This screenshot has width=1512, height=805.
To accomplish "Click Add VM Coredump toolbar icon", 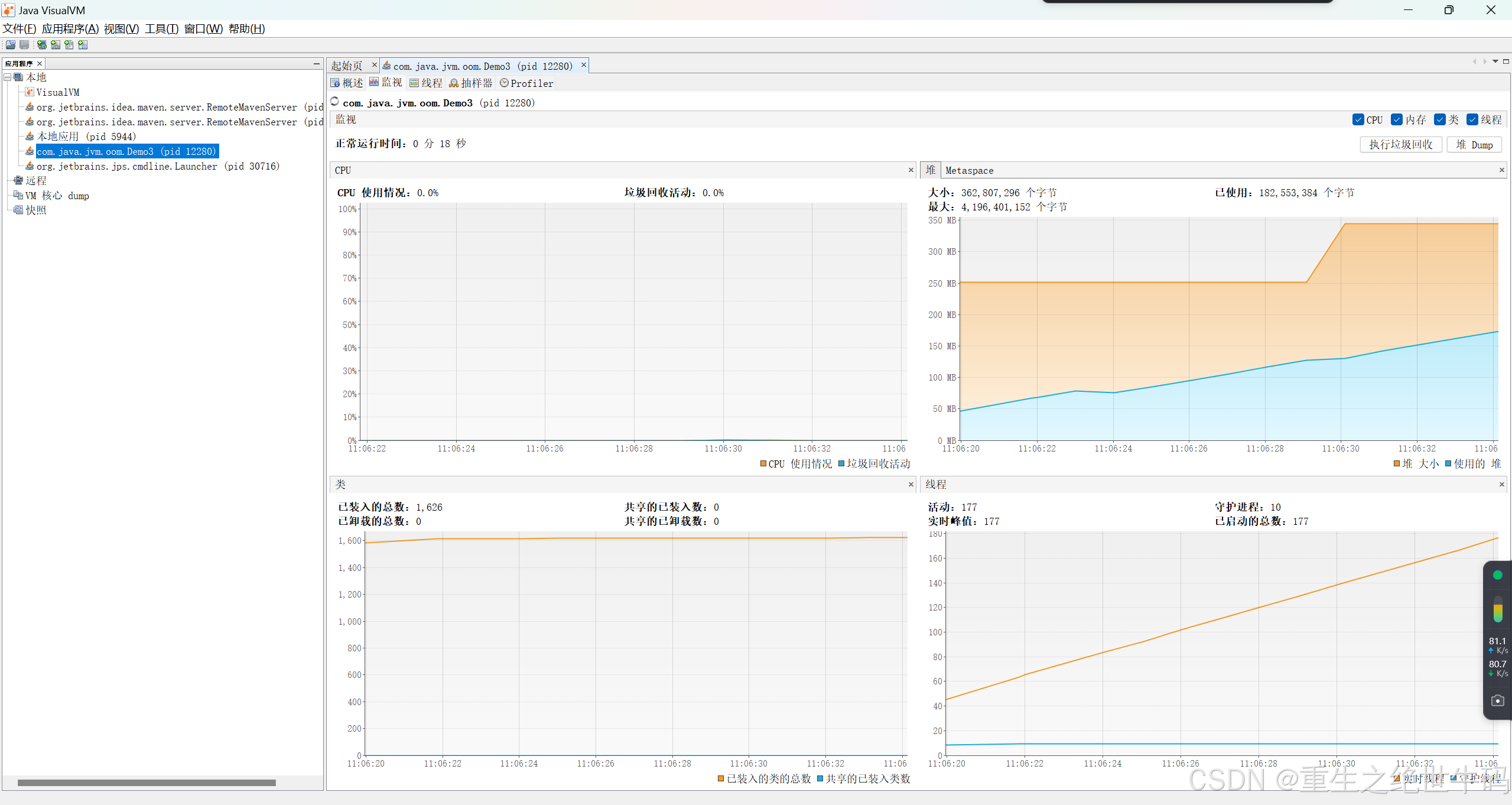I will click(69, 45).
